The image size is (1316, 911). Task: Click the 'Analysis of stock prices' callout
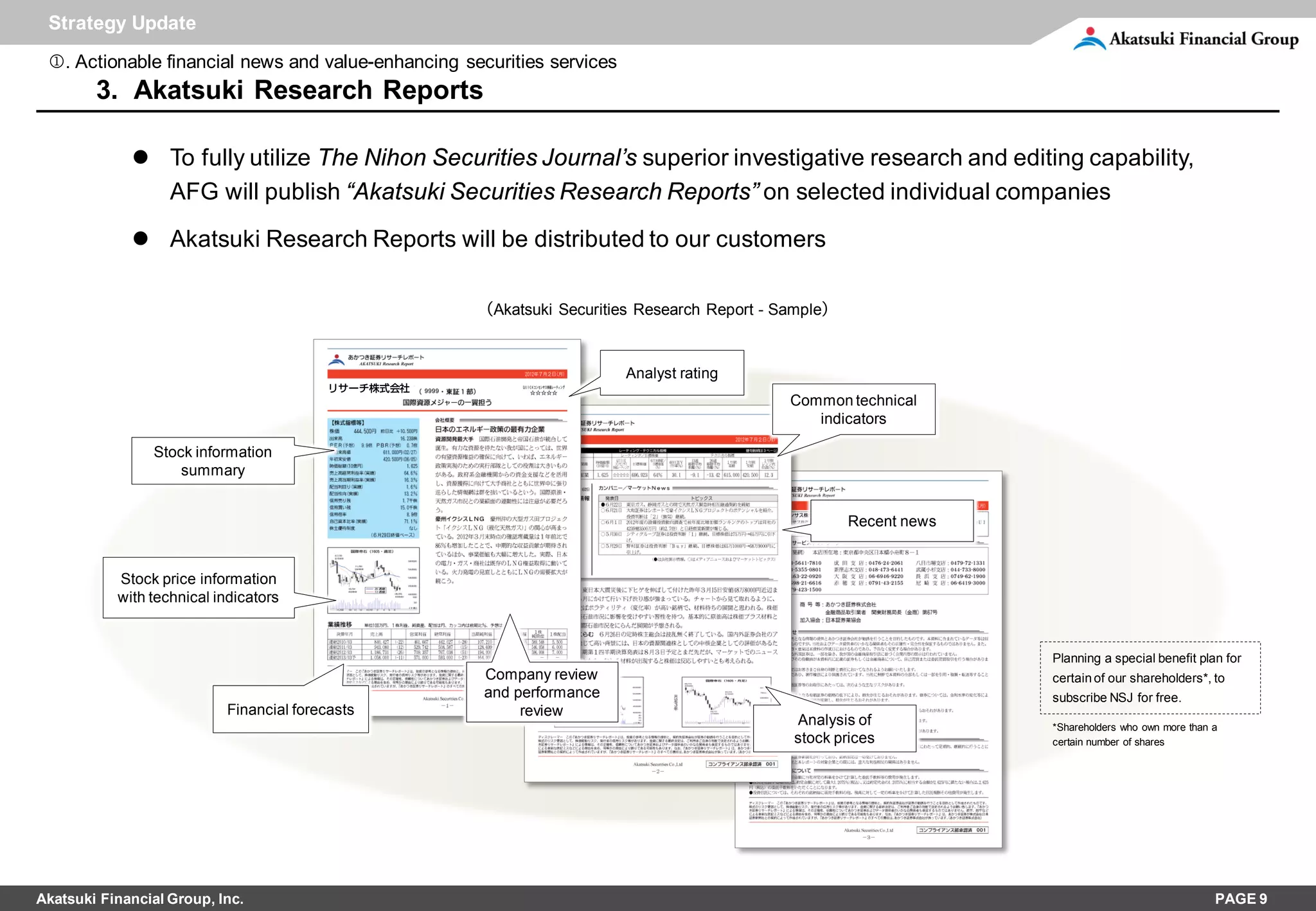pyautogui.click(x=834, y=729)
